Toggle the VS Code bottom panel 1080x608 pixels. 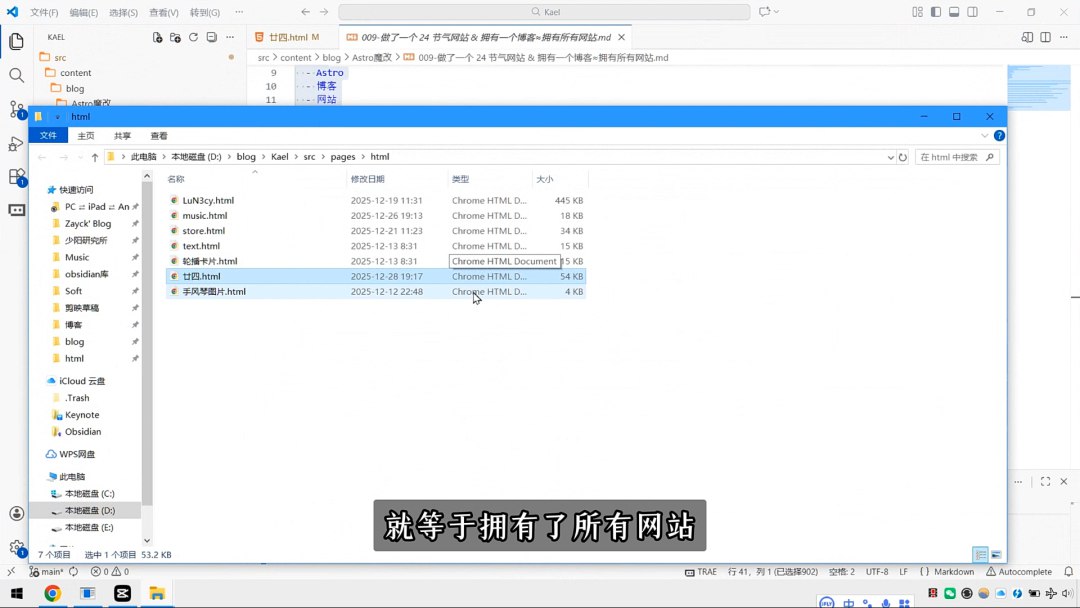[x=954, y=12]
